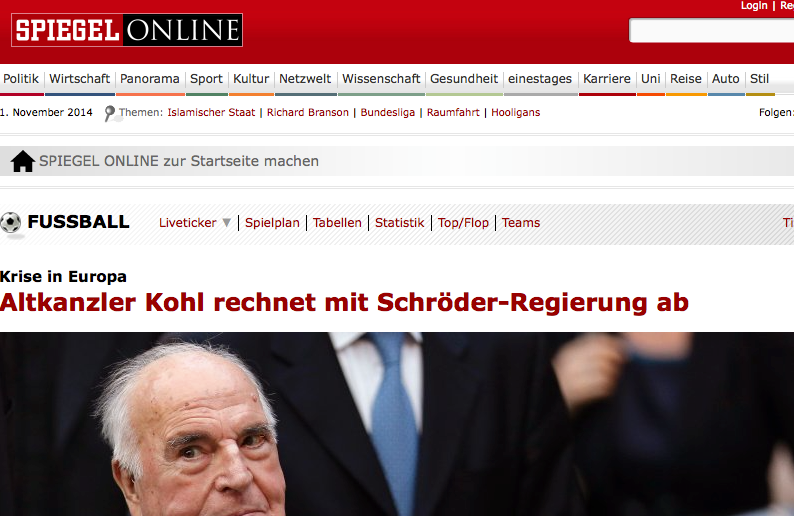Click the Login link

tap(754, 6)
